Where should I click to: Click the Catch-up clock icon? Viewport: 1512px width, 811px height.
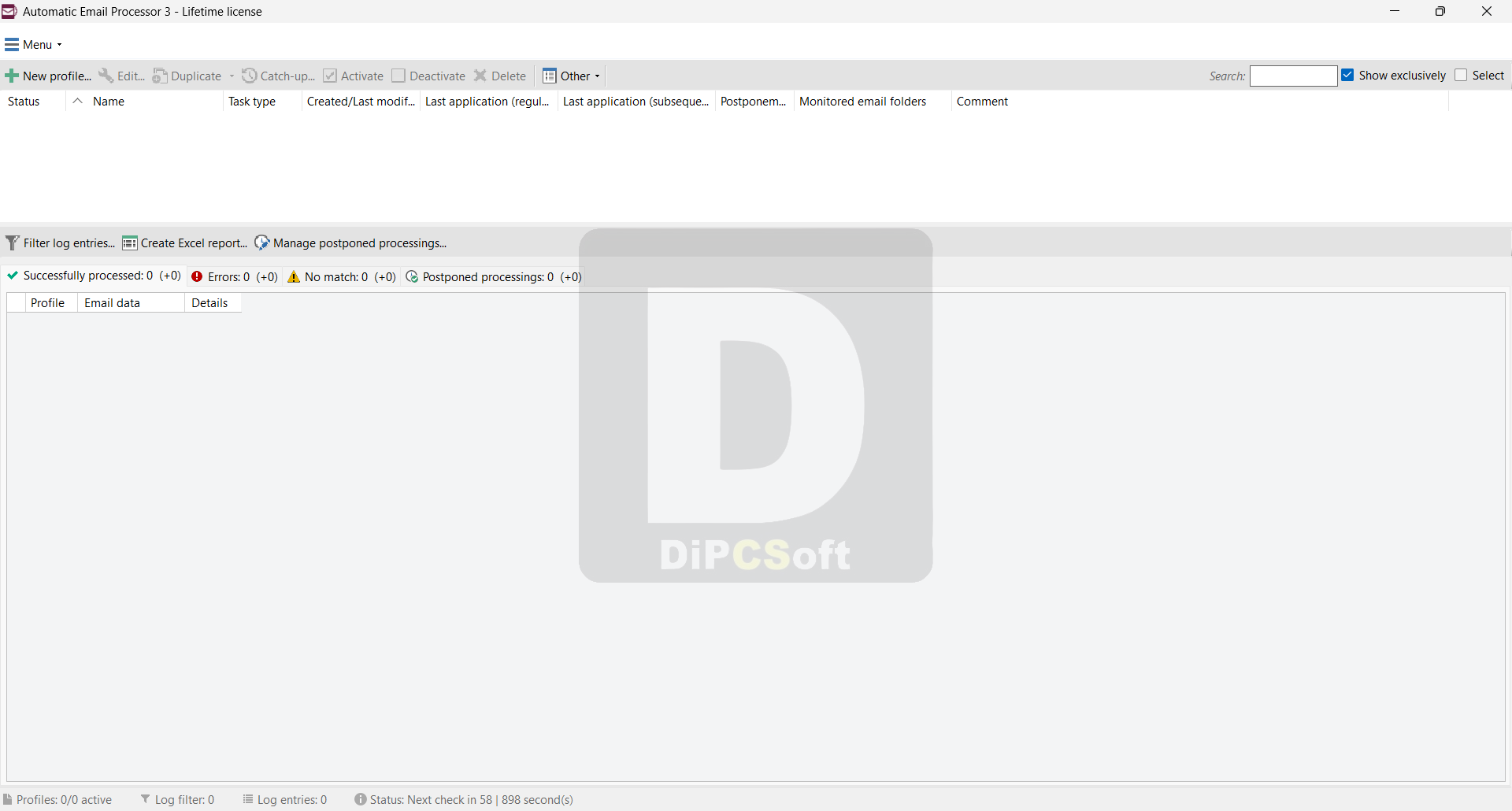click(250, 76)
